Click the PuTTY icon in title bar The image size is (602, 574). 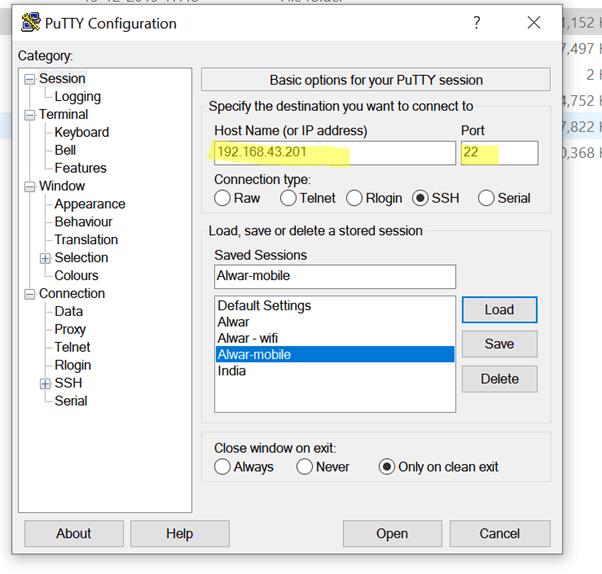coord(31,22)
